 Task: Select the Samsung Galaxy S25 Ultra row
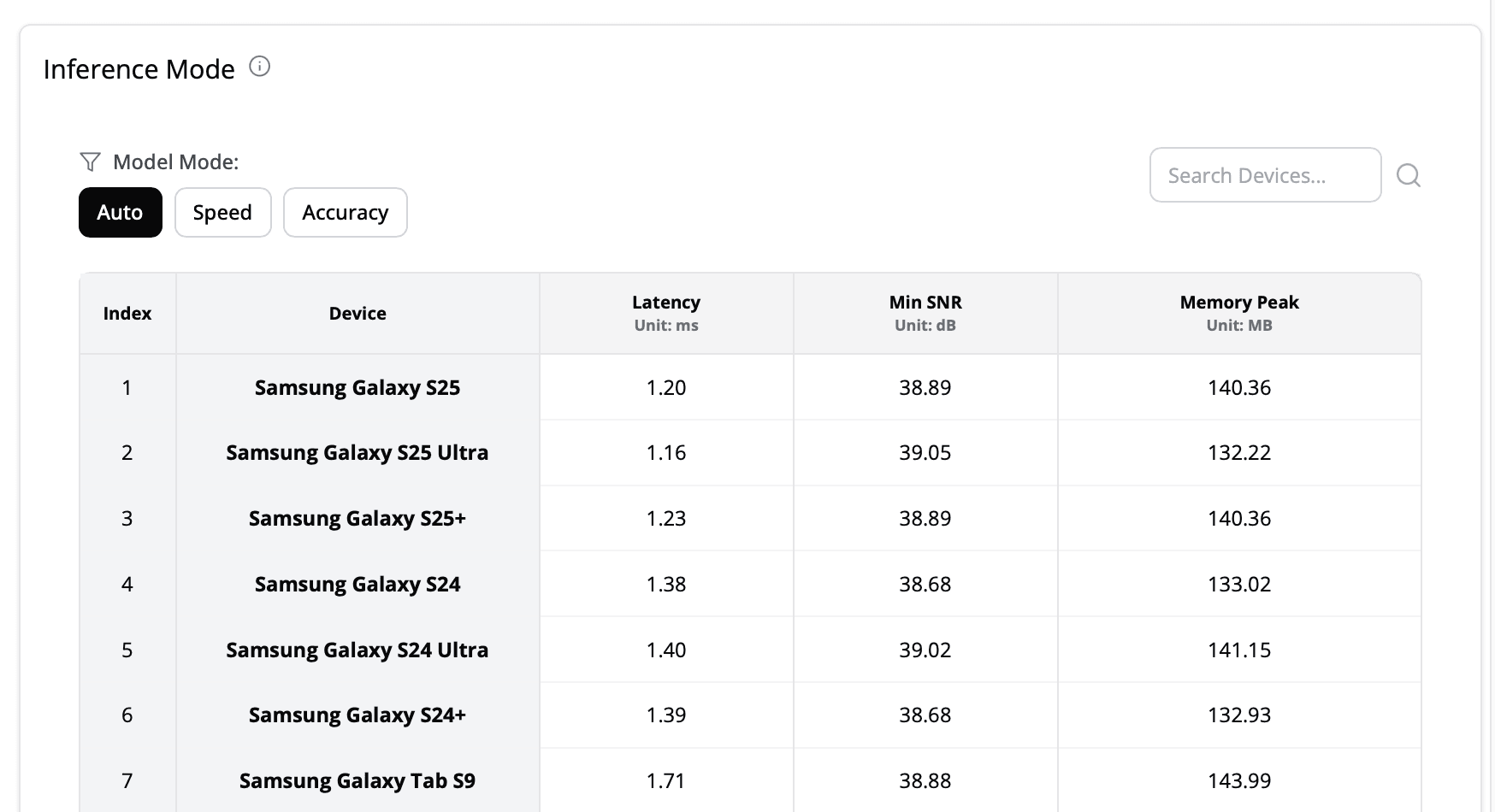coord(357,453)
